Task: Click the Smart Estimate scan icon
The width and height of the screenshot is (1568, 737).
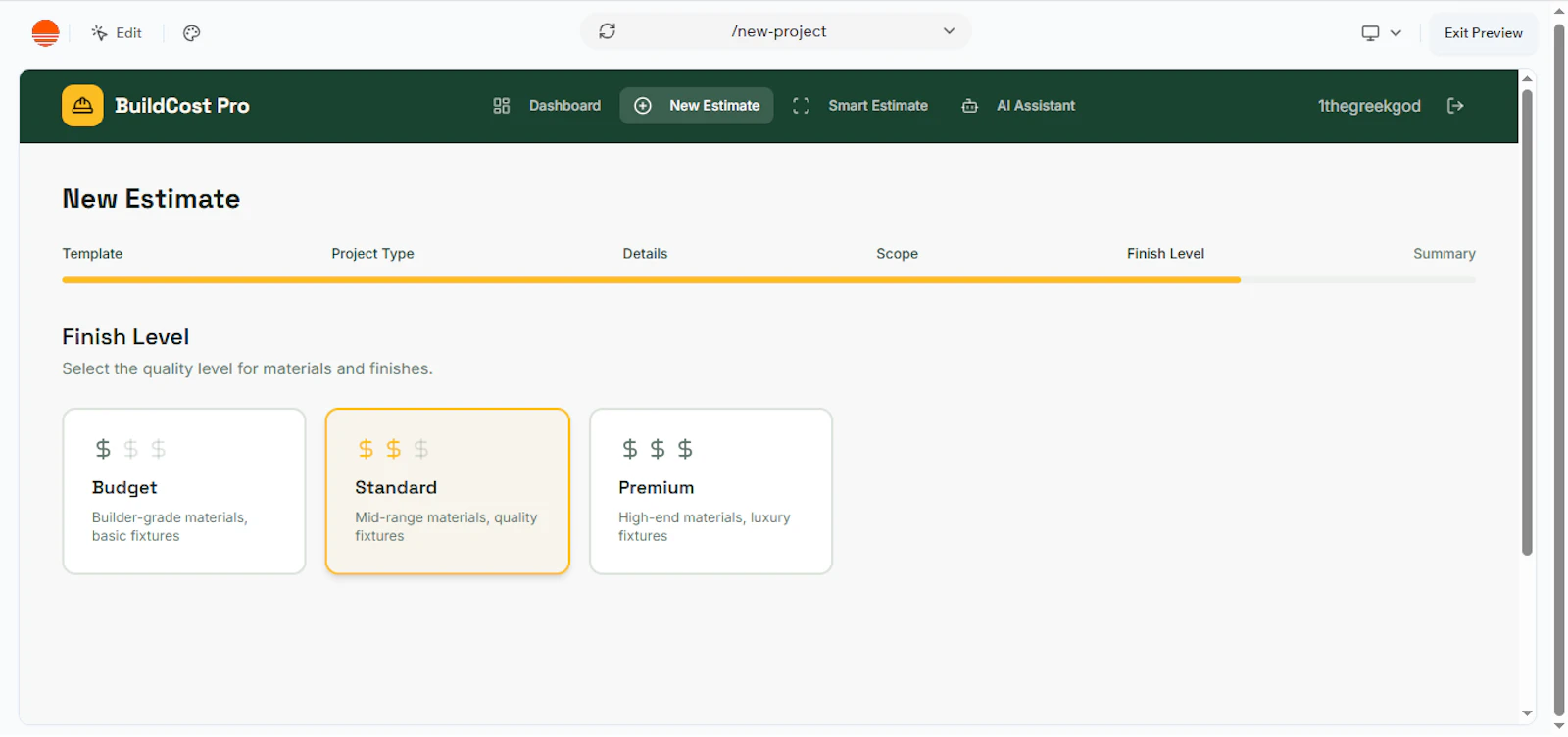Action: pyautogui.click(x=801, y=106)
